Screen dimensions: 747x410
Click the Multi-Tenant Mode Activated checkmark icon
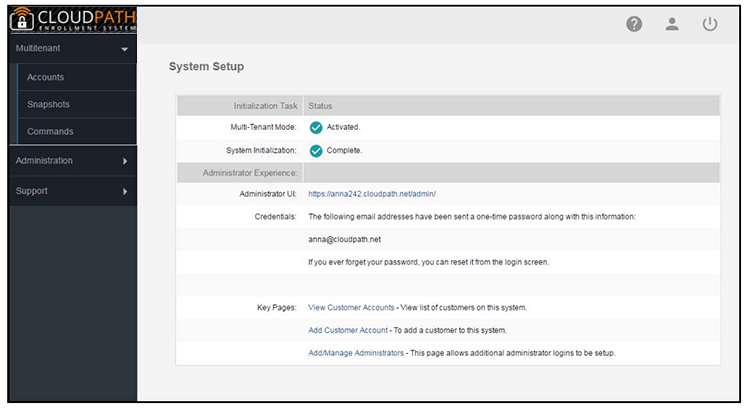point(316,128)
